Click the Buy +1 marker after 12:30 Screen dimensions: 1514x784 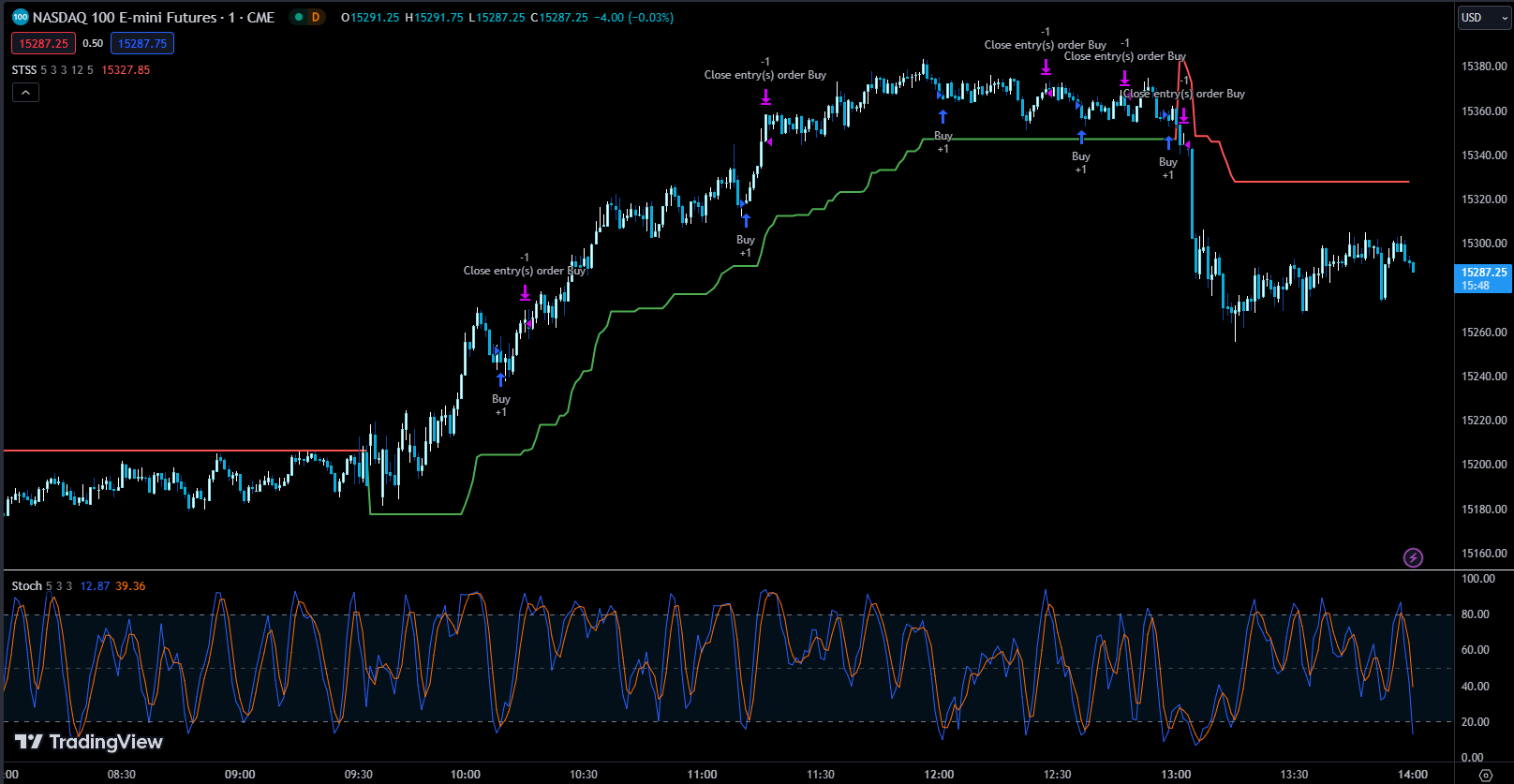tap(1081, 153)
